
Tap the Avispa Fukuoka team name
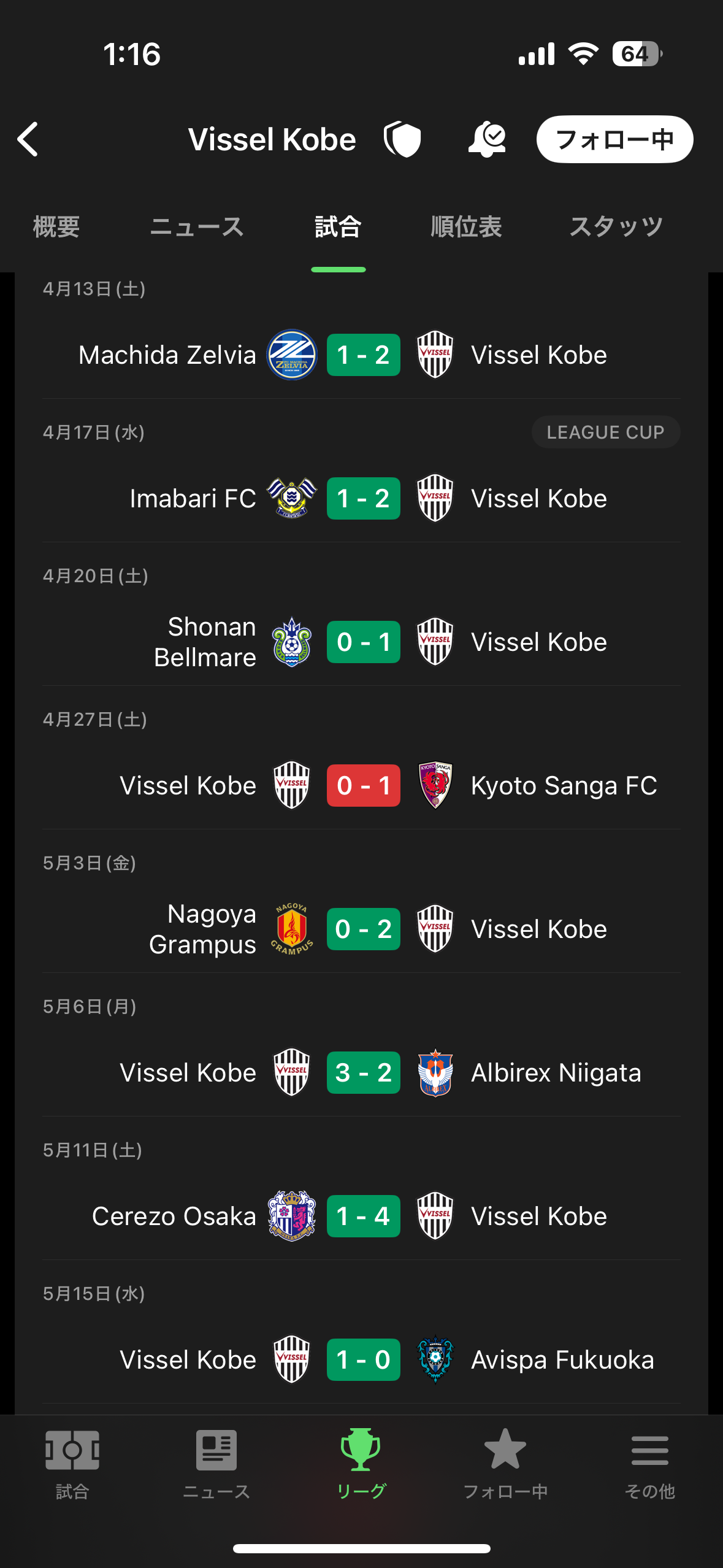click(562, 1359)
